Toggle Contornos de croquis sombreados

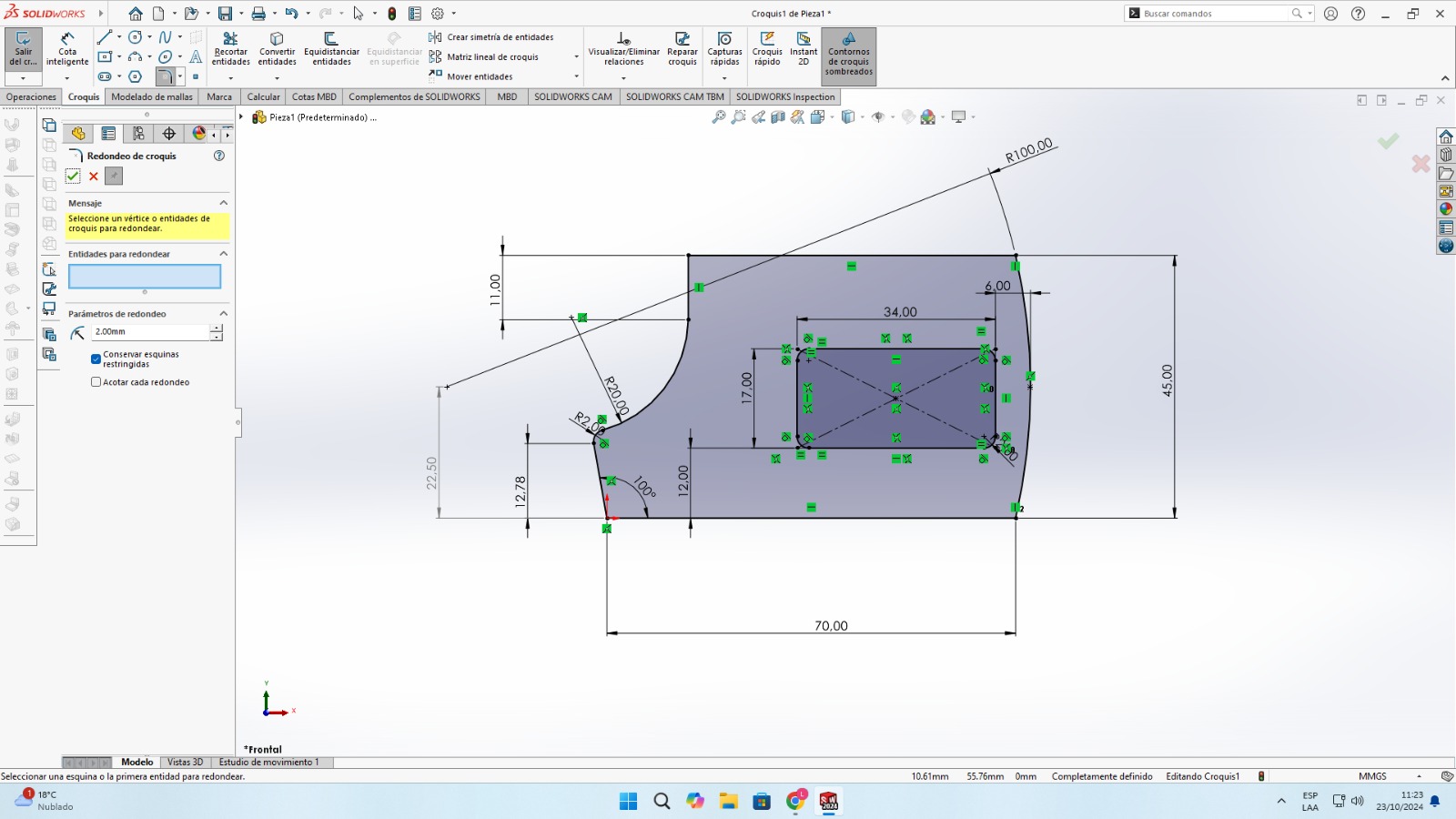coord(848,56)
